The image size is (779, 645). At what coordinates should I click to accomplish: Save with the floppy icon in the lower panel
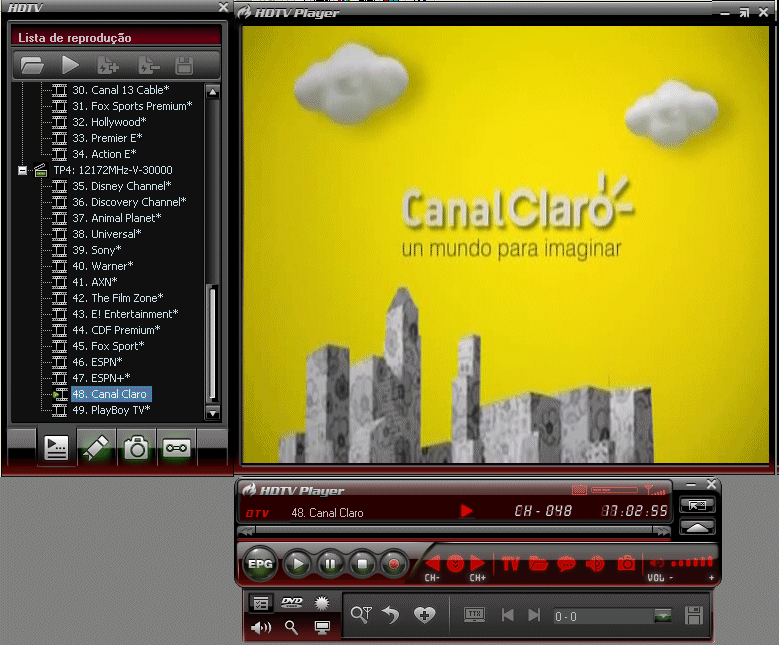pyautogui.click(x=694, y=615)
